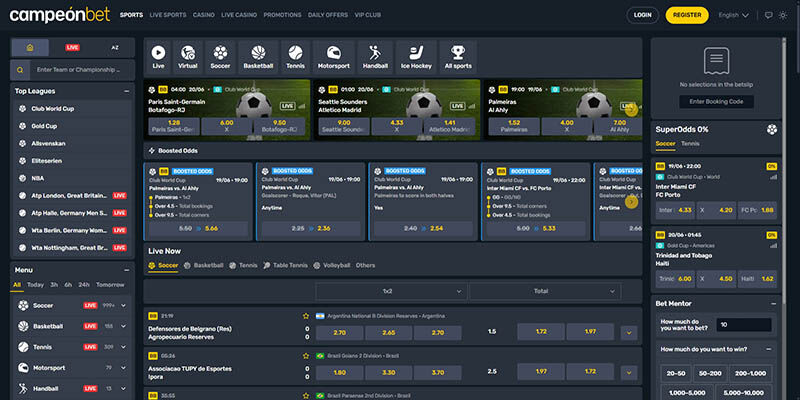The height and width of the screenshot is (400, 800).
Task: Bet on Paris Saint-Germain at 1.28
Action: coord(174,126)
